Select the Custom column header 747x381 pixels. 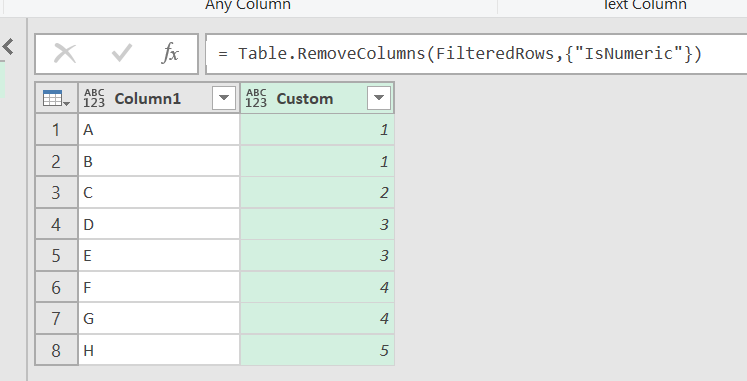coord(317,98)
